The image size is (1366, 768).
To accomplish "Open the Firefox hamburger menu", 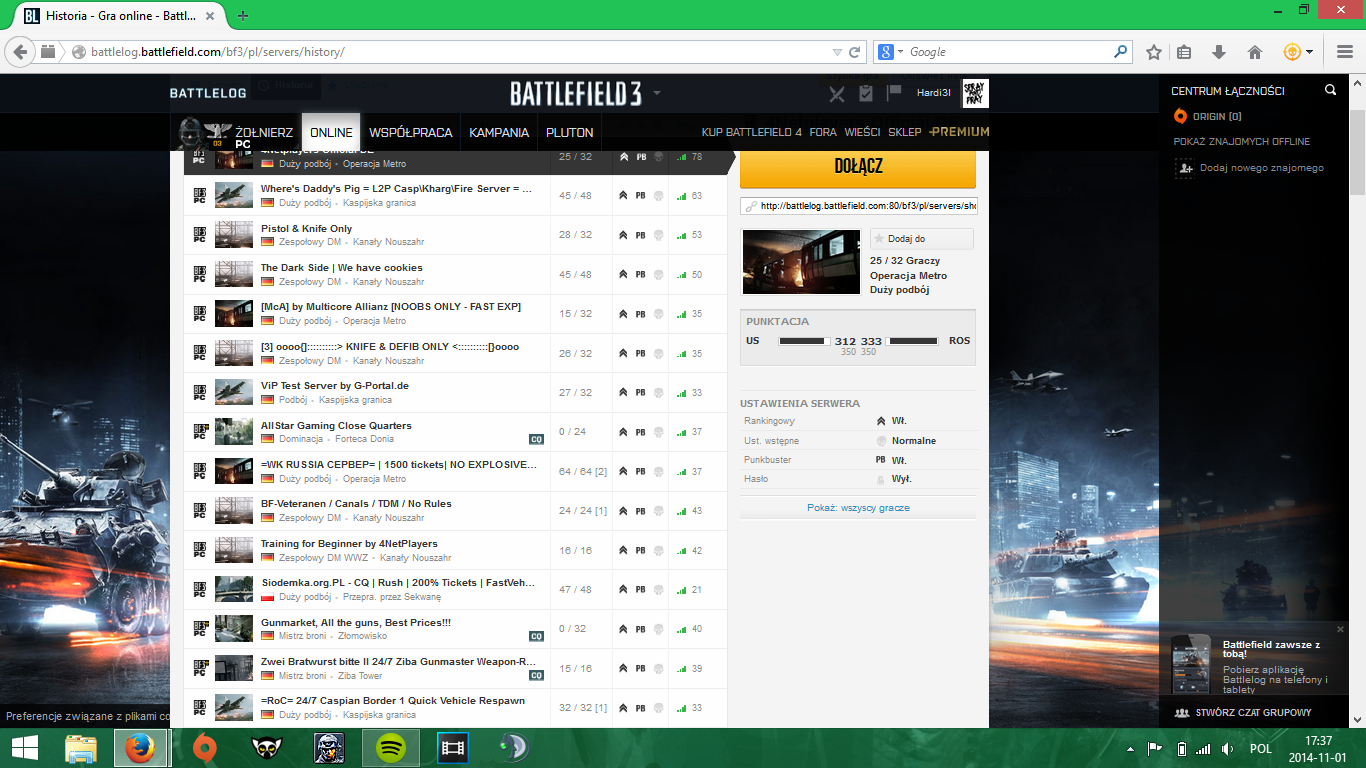I will pos(1344,52).
